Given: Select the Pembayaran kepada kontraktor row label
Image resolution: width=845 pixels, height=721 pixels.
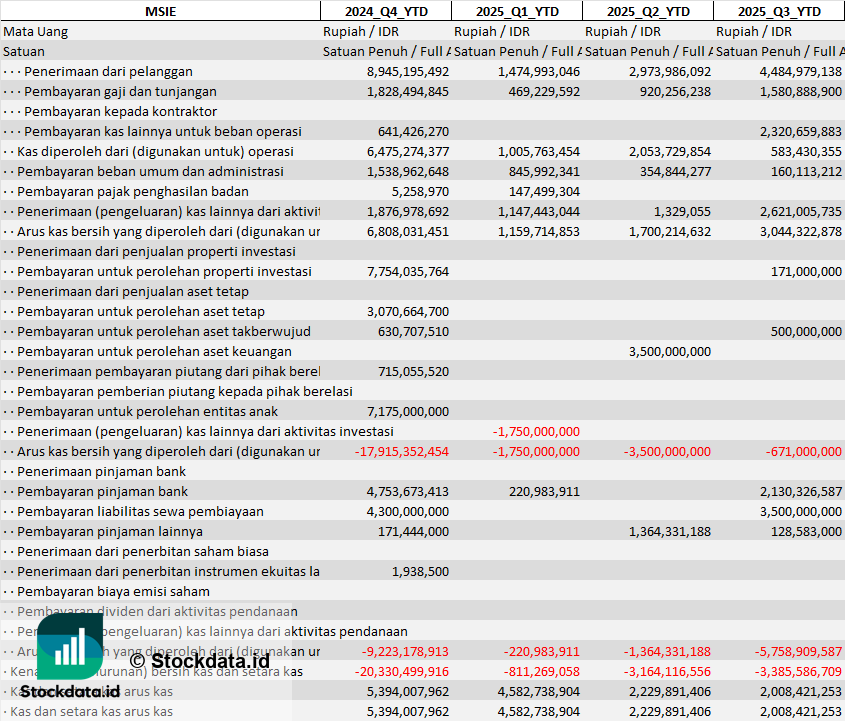Looking at the screenshot, I should click(120, 111).
